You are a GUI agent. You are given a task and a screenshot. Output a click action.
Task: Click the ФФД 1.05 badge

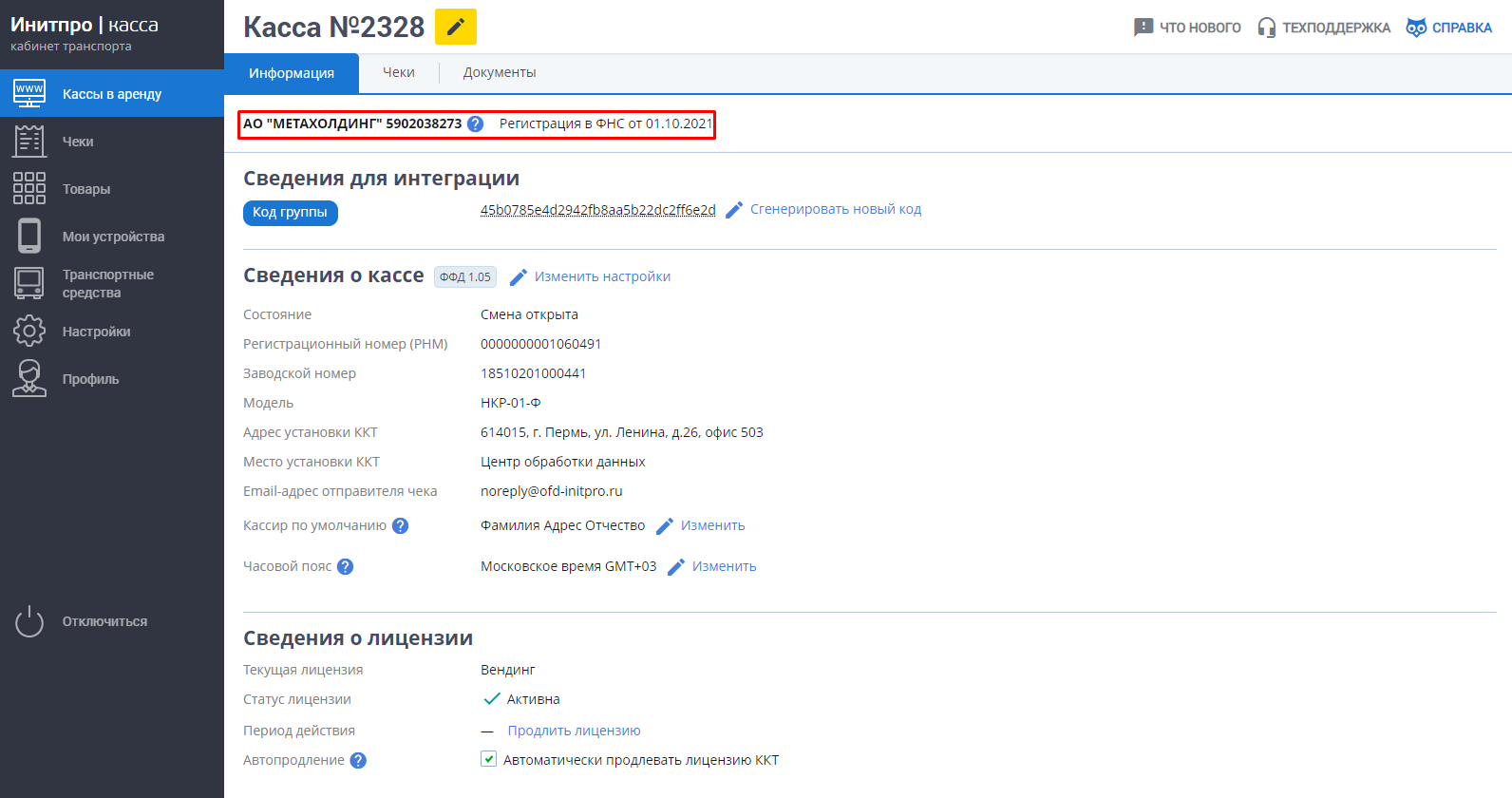point(465,276)
